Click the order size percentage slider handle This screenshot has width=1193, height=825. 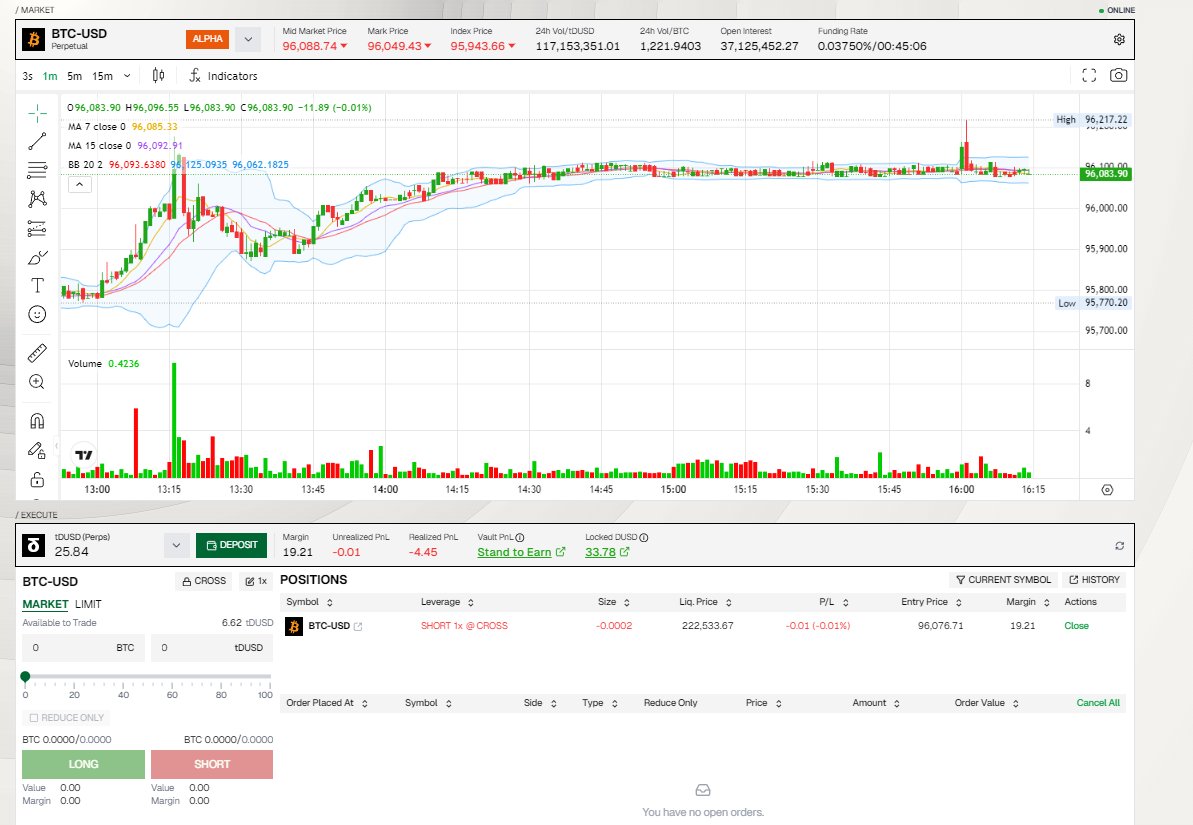point(25,676)
